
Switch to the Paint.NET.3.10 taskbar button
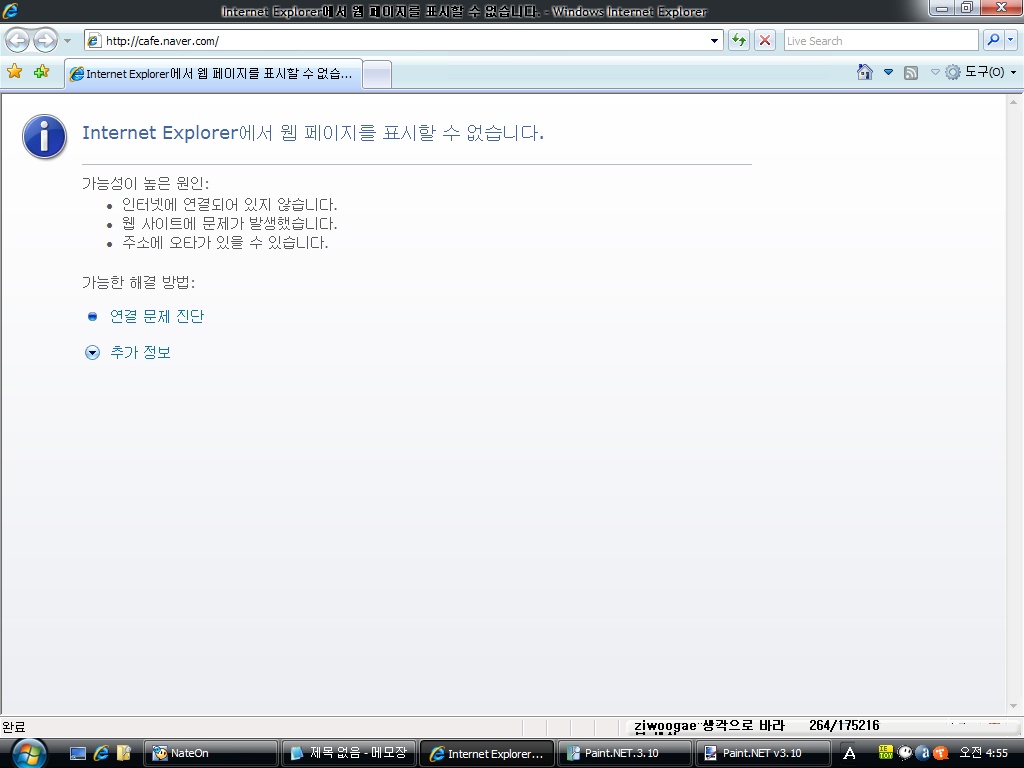click(x=626, y=753)
